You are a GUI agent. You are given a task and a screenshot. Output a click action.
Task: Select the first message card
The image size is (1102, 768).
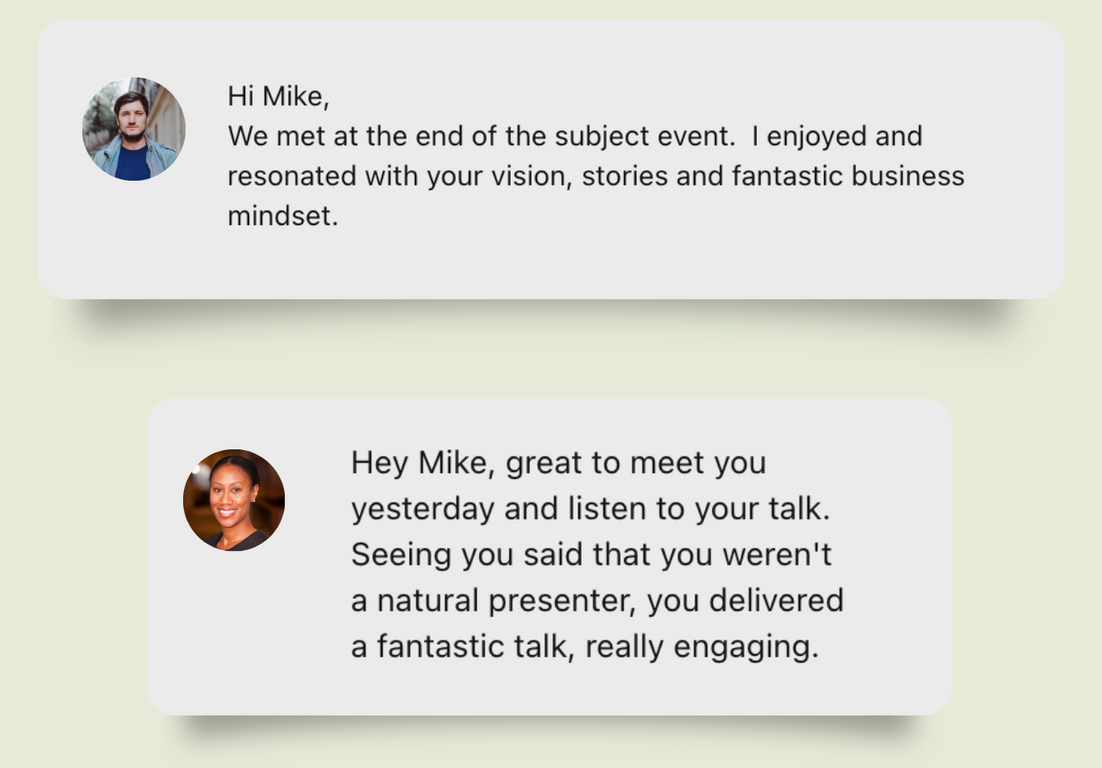coord(551,160)
